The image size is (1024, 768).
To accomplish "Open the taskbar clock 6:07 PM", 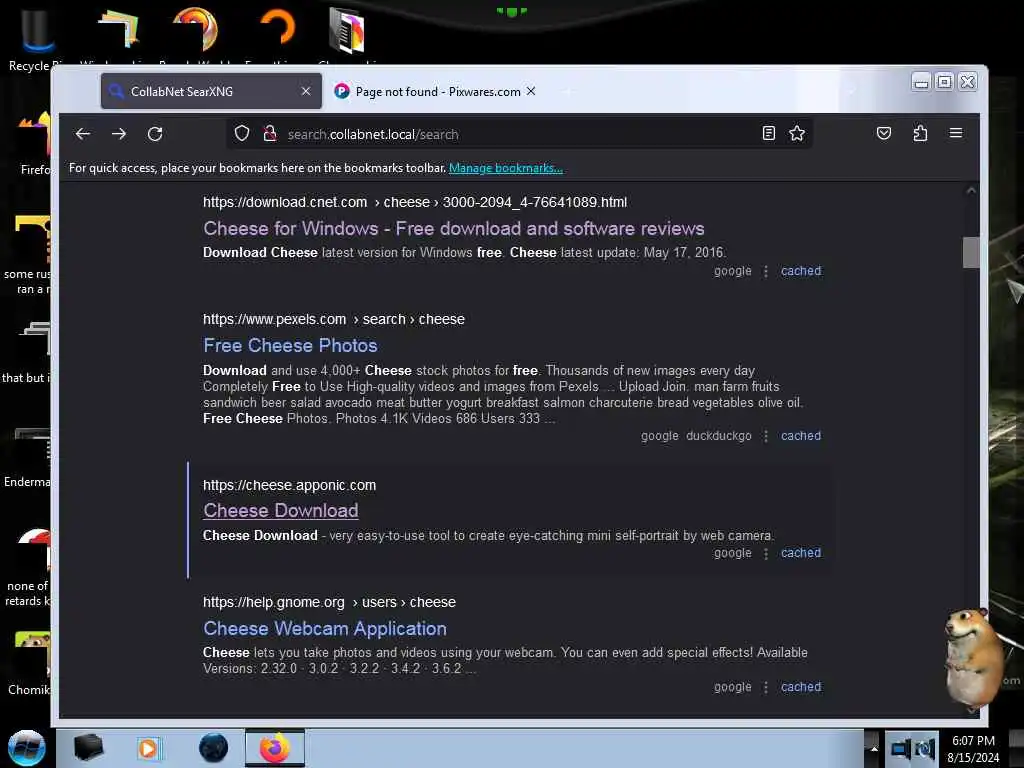I will (x=973, y=749).
